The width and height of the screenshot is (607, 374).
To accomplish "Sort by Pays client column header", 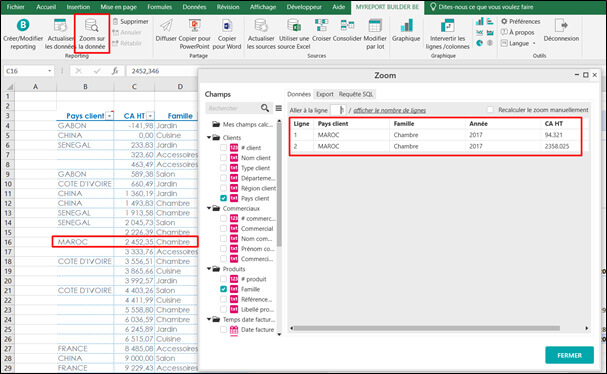I will (333, 124).
